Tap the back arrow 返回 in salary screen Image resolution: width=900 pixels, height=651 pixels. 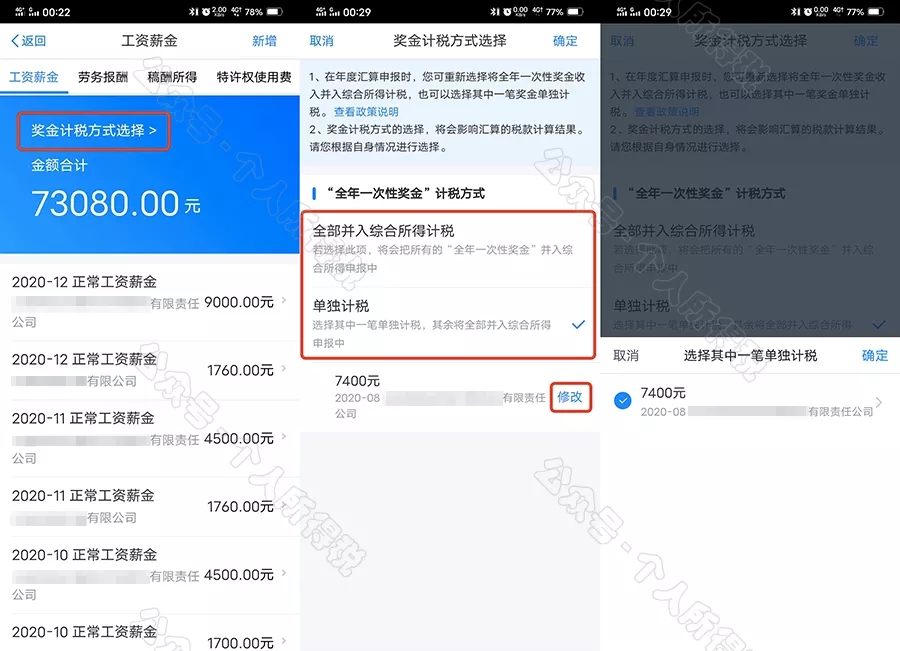[x=28, y=41]
